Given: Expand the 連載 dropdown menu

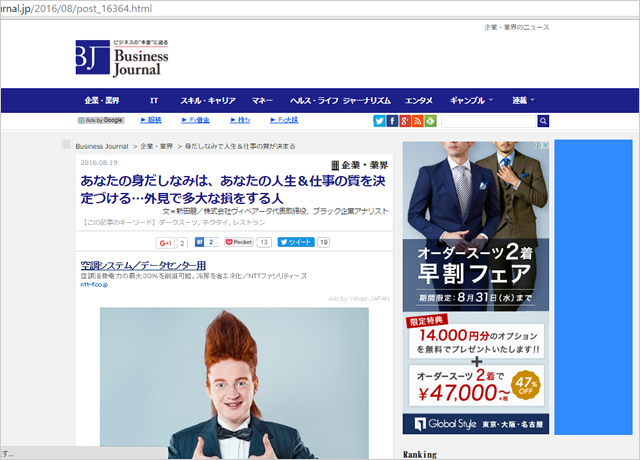Looking at the screenshot, I should 524,101.
